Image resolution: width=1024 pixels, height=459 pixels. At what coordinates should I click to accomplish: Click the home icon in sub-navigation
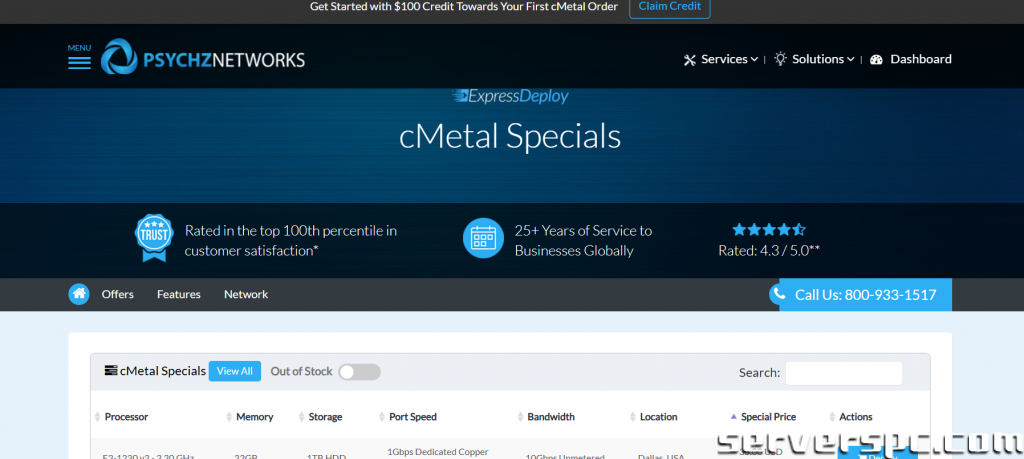point(79,294)
